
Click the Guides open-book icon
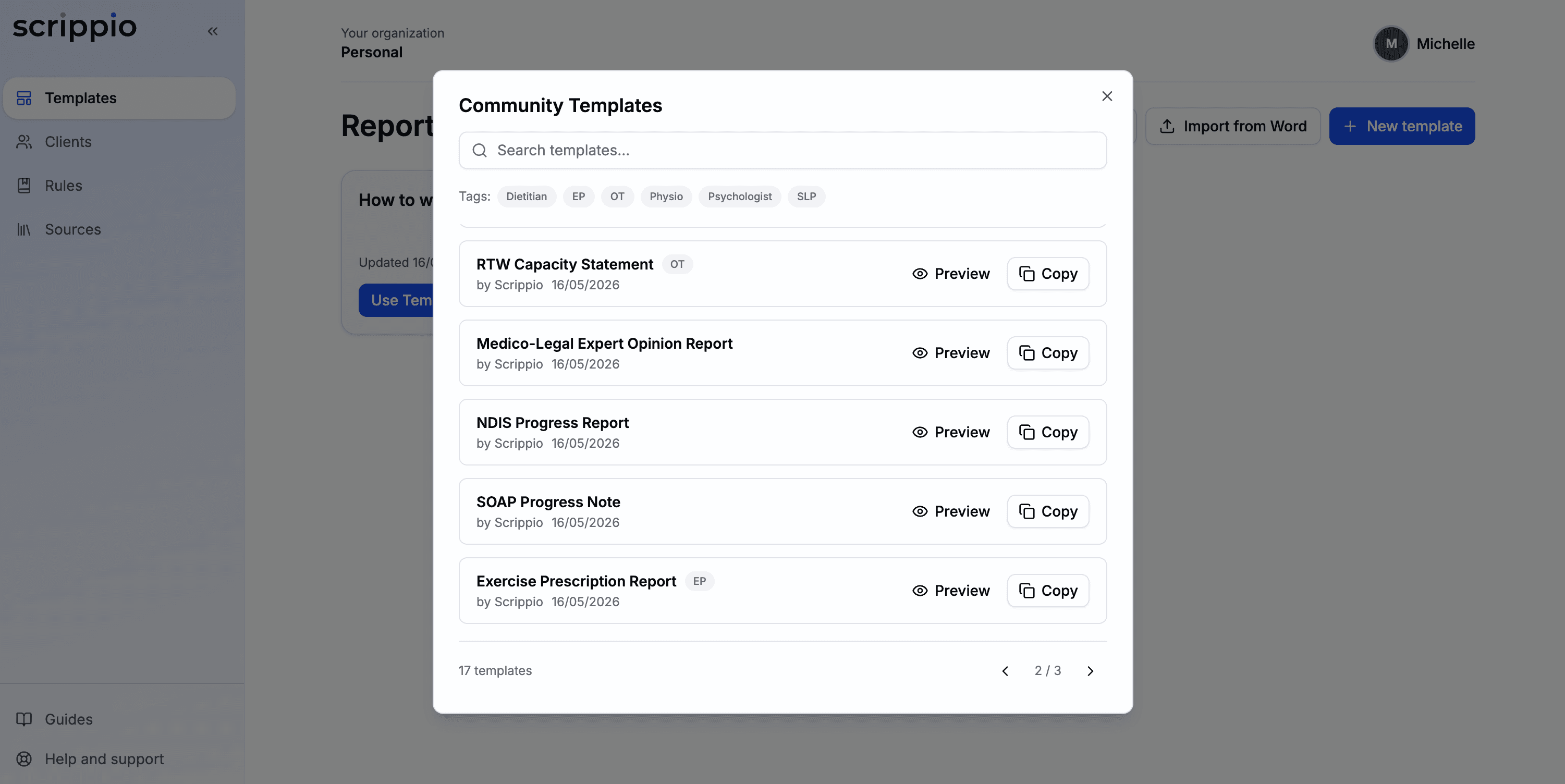[25, 719]
